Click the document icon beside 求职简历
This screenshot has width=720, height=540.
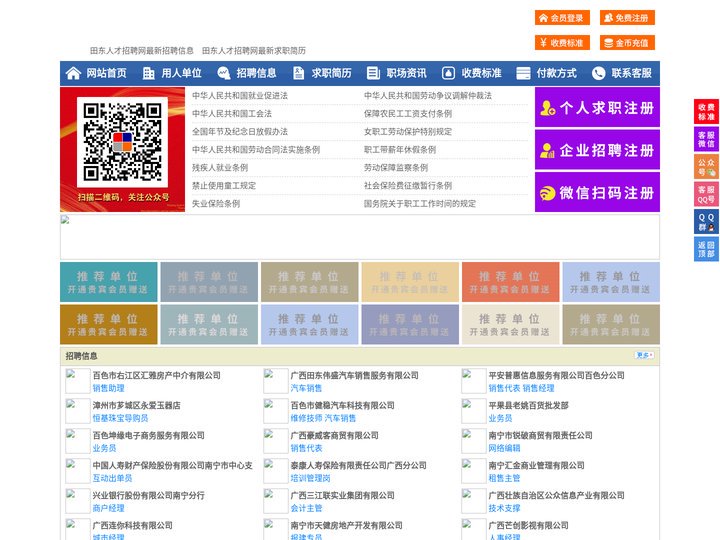tap(298, 73)
